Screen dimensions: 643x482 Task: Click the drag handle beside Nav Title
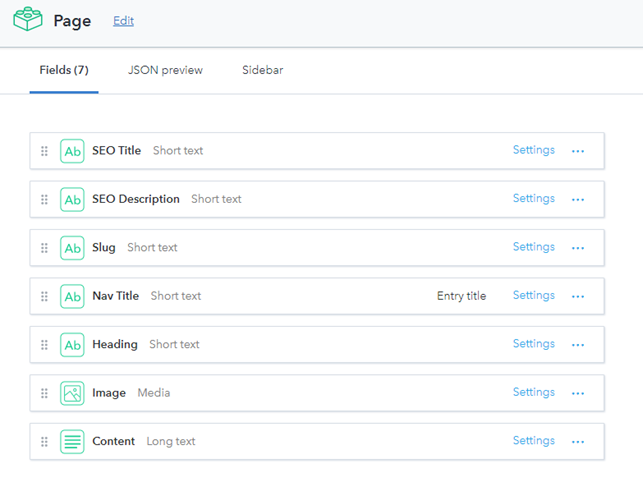coord(44,296)
